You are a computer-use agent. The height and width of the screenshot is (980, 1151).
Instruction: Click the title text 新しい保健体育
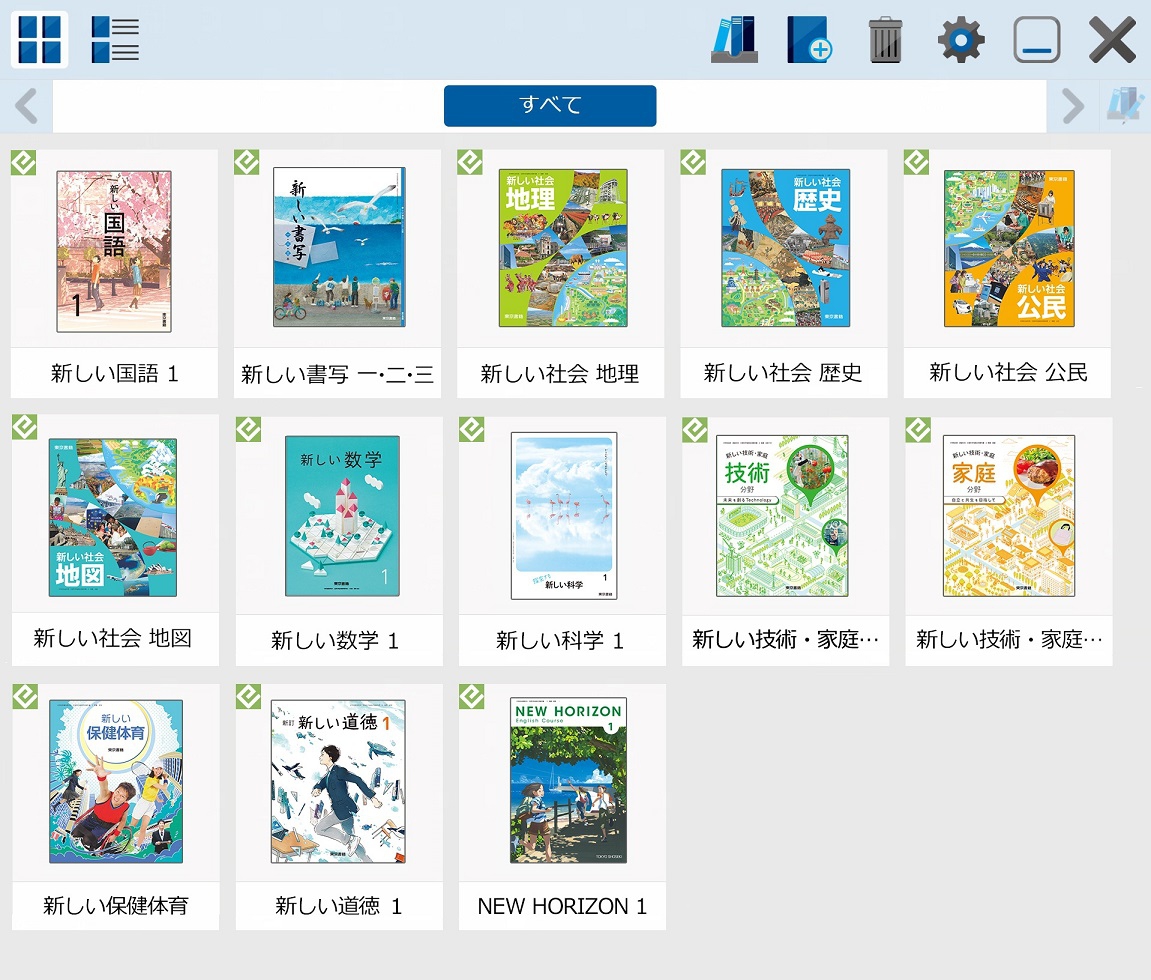coord(116,906)
